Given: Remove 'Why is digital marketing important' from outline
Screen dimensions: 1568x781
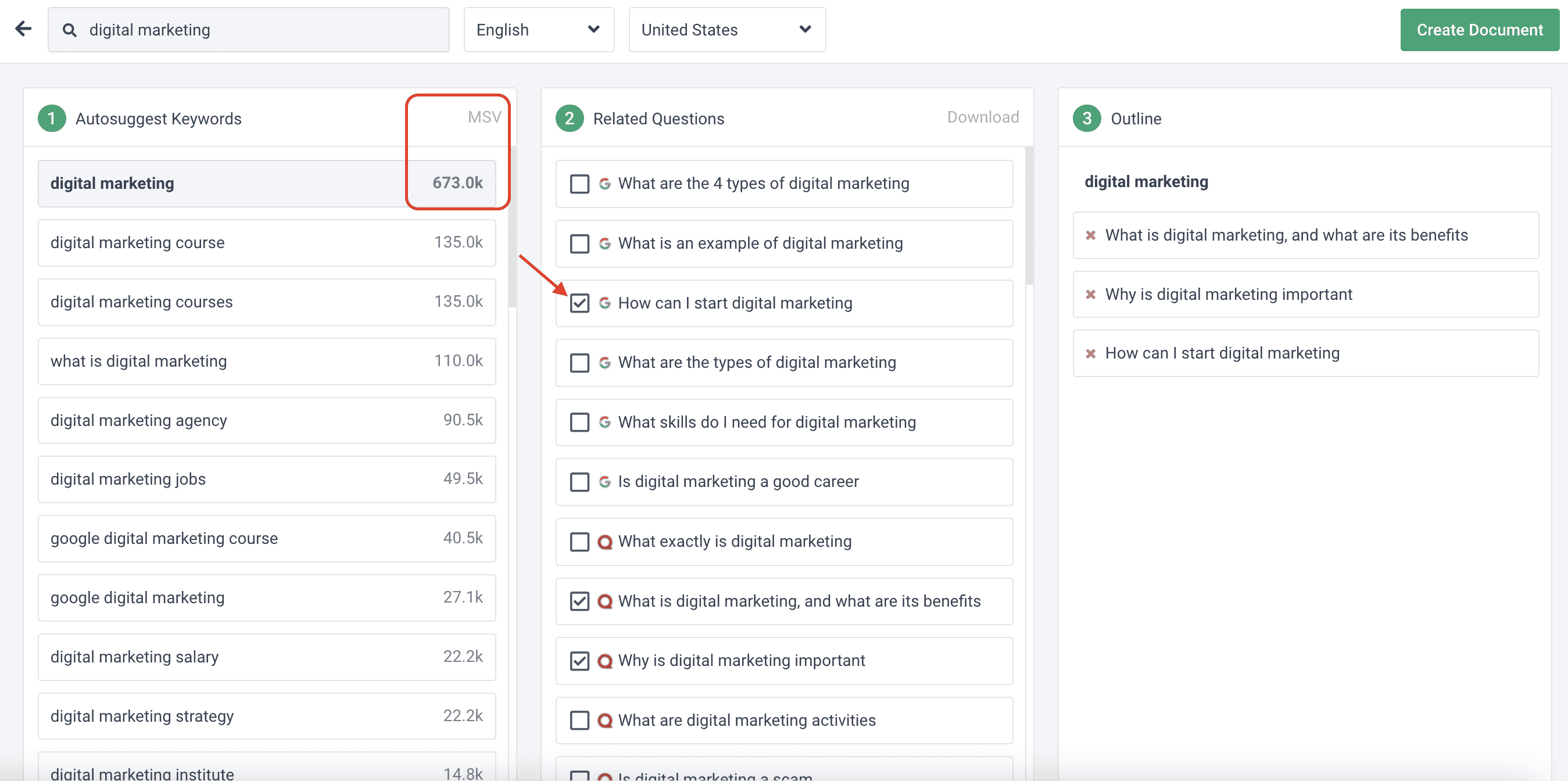Looking at the screenshot, I should [1090, 295].
